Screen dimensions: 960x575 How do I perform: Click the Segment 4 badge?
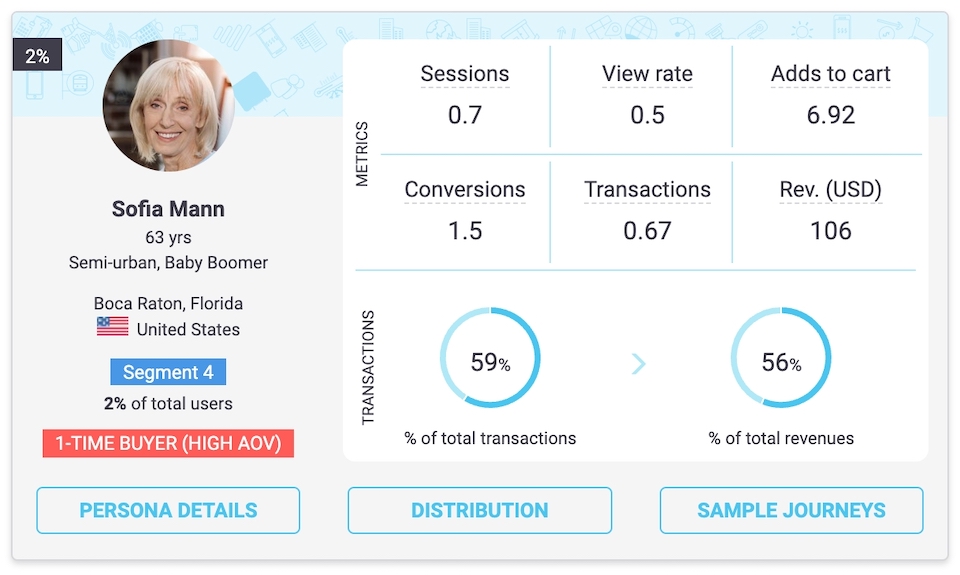168,372
